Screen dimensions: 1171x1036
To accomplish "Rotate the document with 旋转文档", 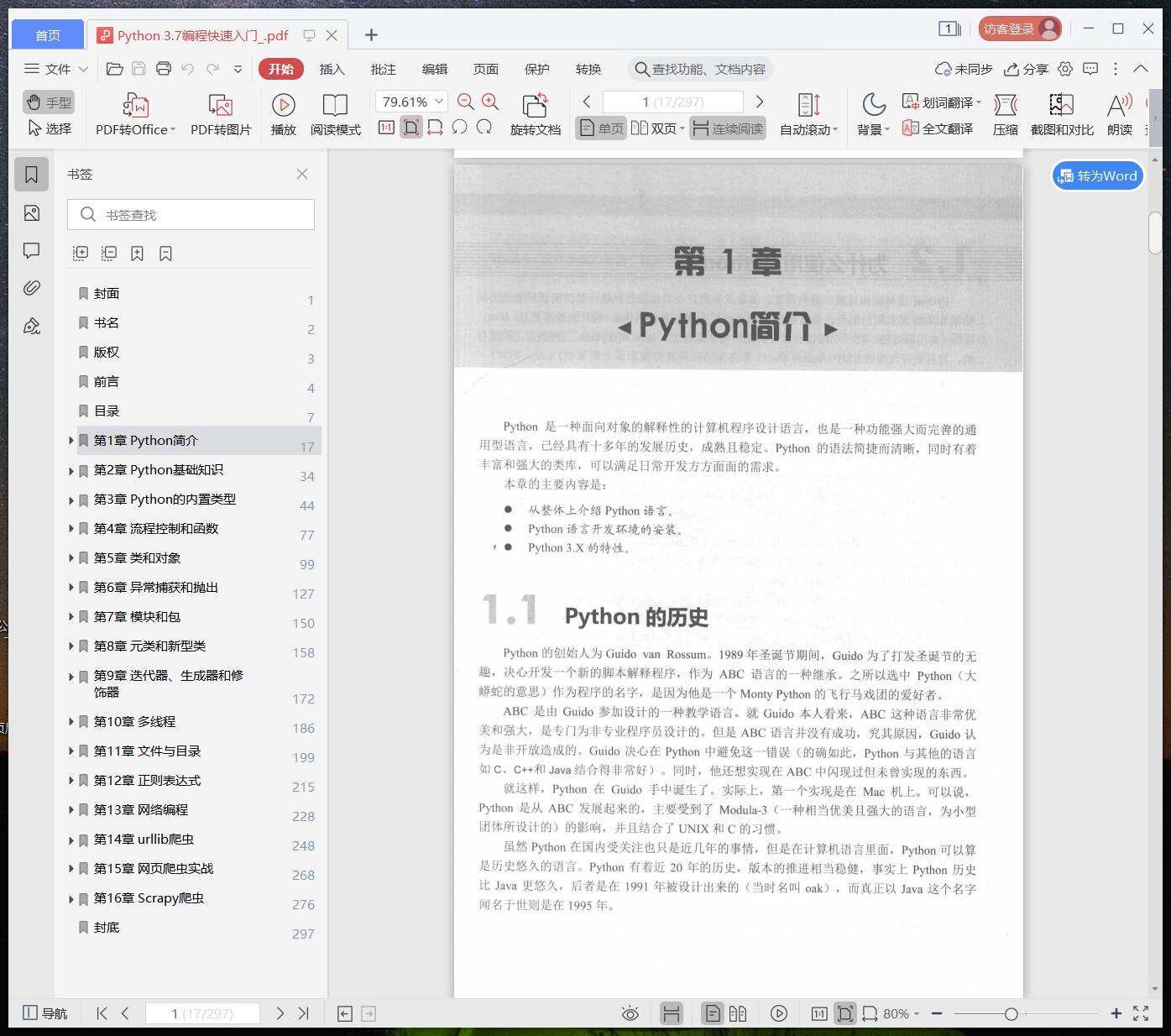I will (x=535, y=114).
